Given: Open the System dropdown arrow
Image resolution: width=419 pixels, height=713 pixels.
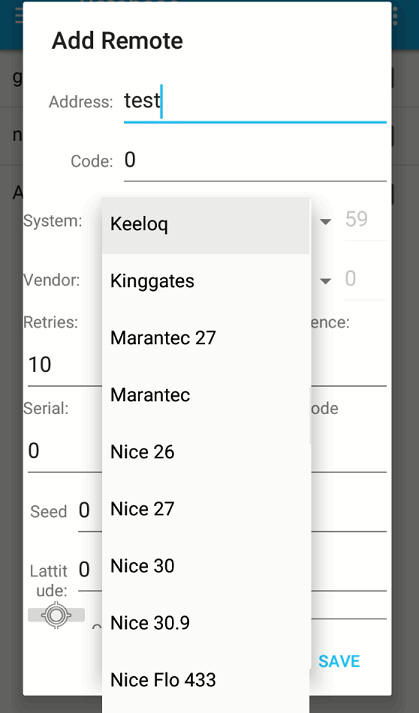Looking at the screenshot, I should [x=325, y=221].
